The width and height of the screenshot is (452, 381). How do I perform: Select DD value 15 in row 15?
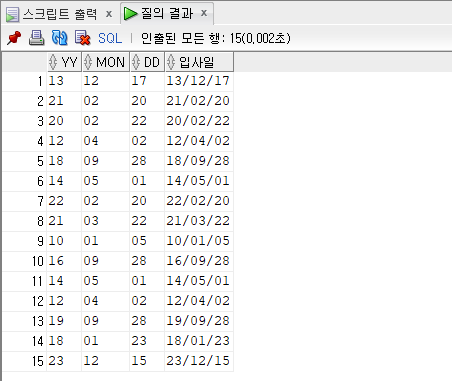(x=147, y=361)
